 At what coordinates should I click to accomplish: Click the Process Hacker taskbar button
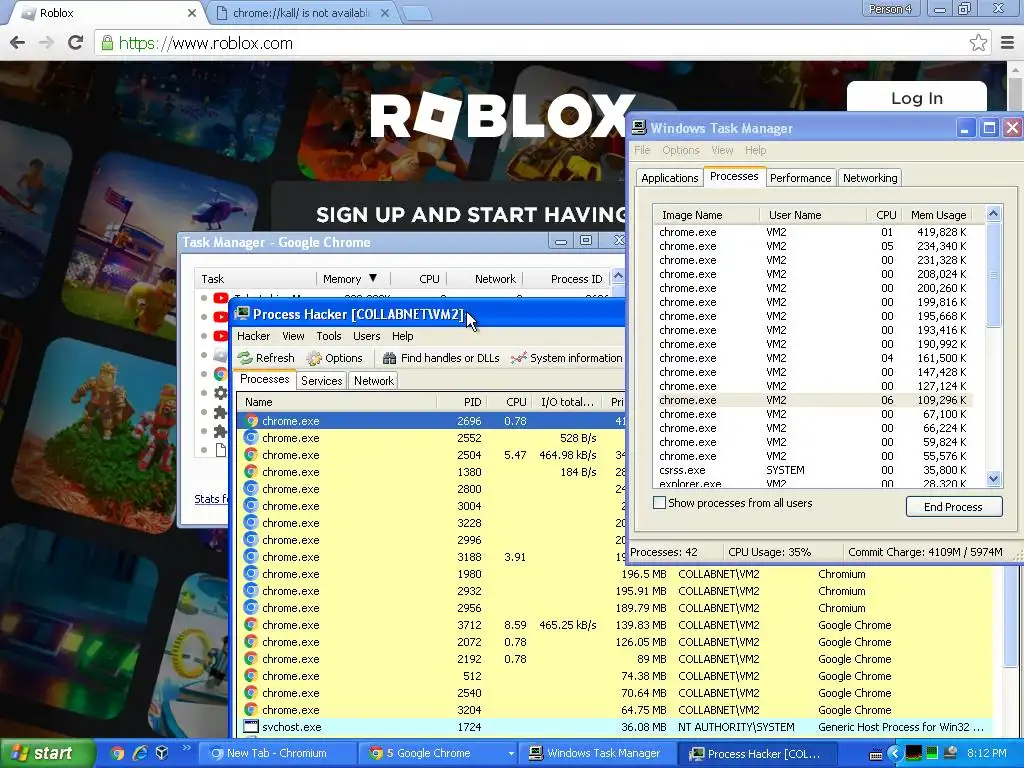(x=756, y=754)
